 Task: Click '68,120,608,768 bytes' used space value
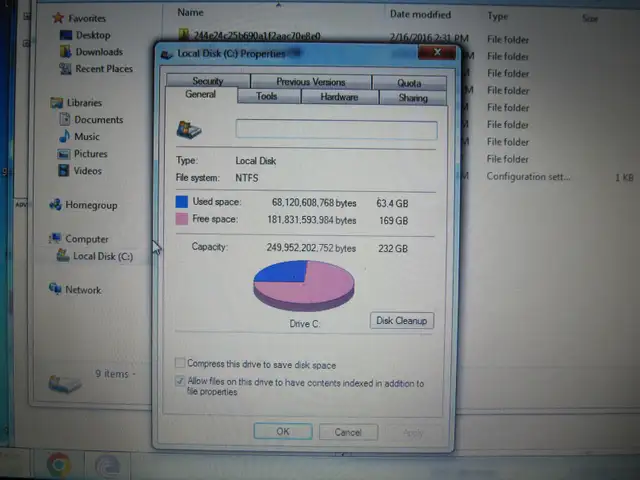coord(314,203)
